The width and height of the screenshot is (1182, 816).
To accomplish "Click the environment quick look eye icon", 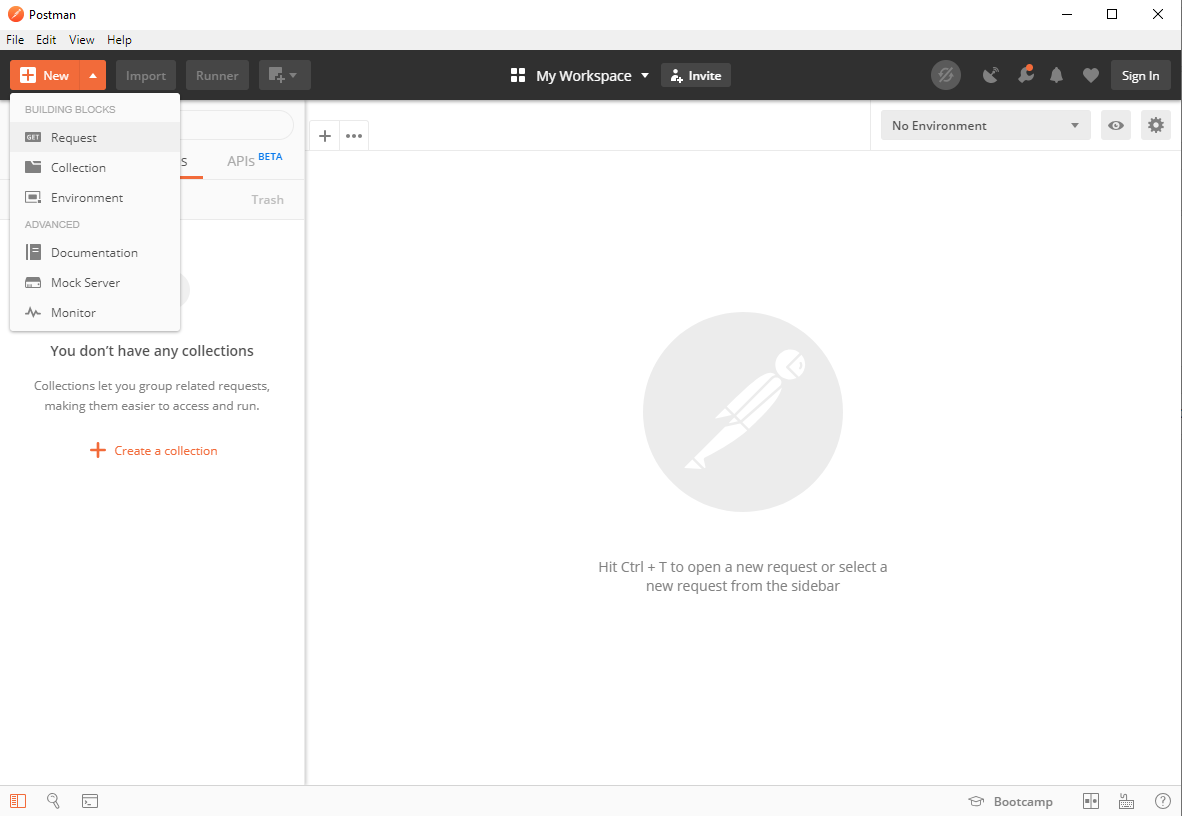I will 1116,125.
